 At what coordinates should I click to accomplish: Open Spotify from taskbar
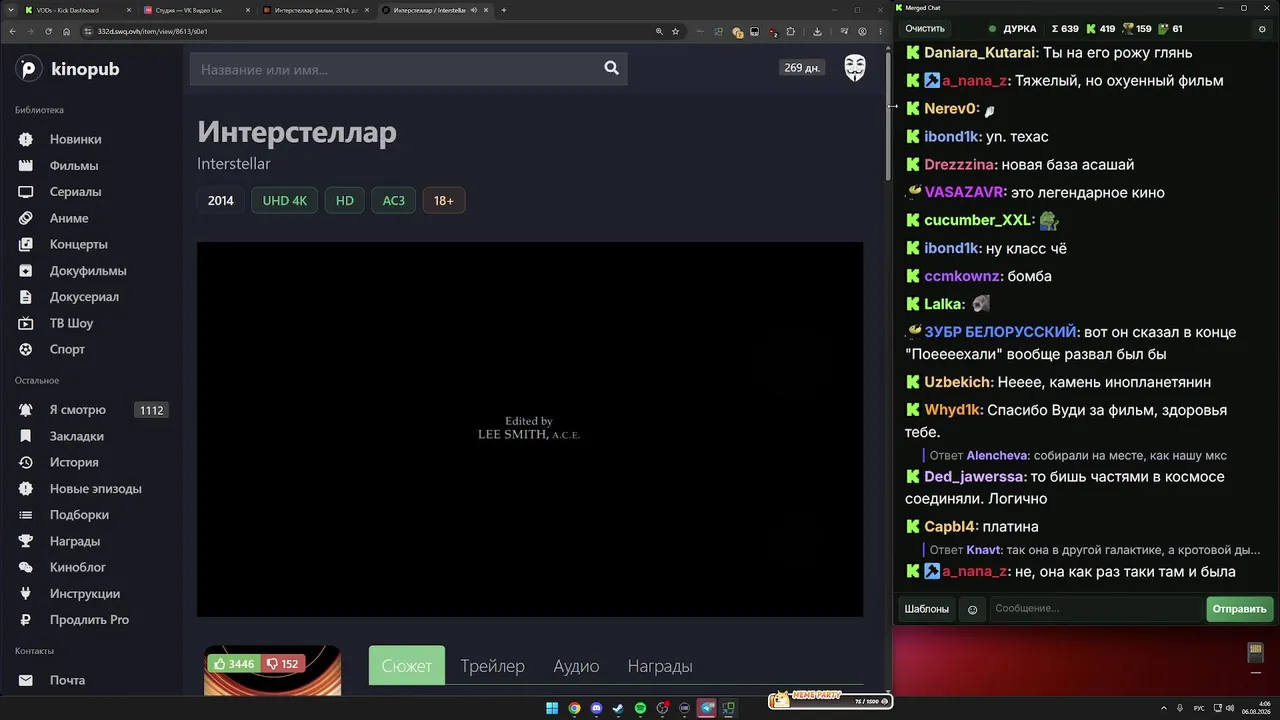point(640,709)
